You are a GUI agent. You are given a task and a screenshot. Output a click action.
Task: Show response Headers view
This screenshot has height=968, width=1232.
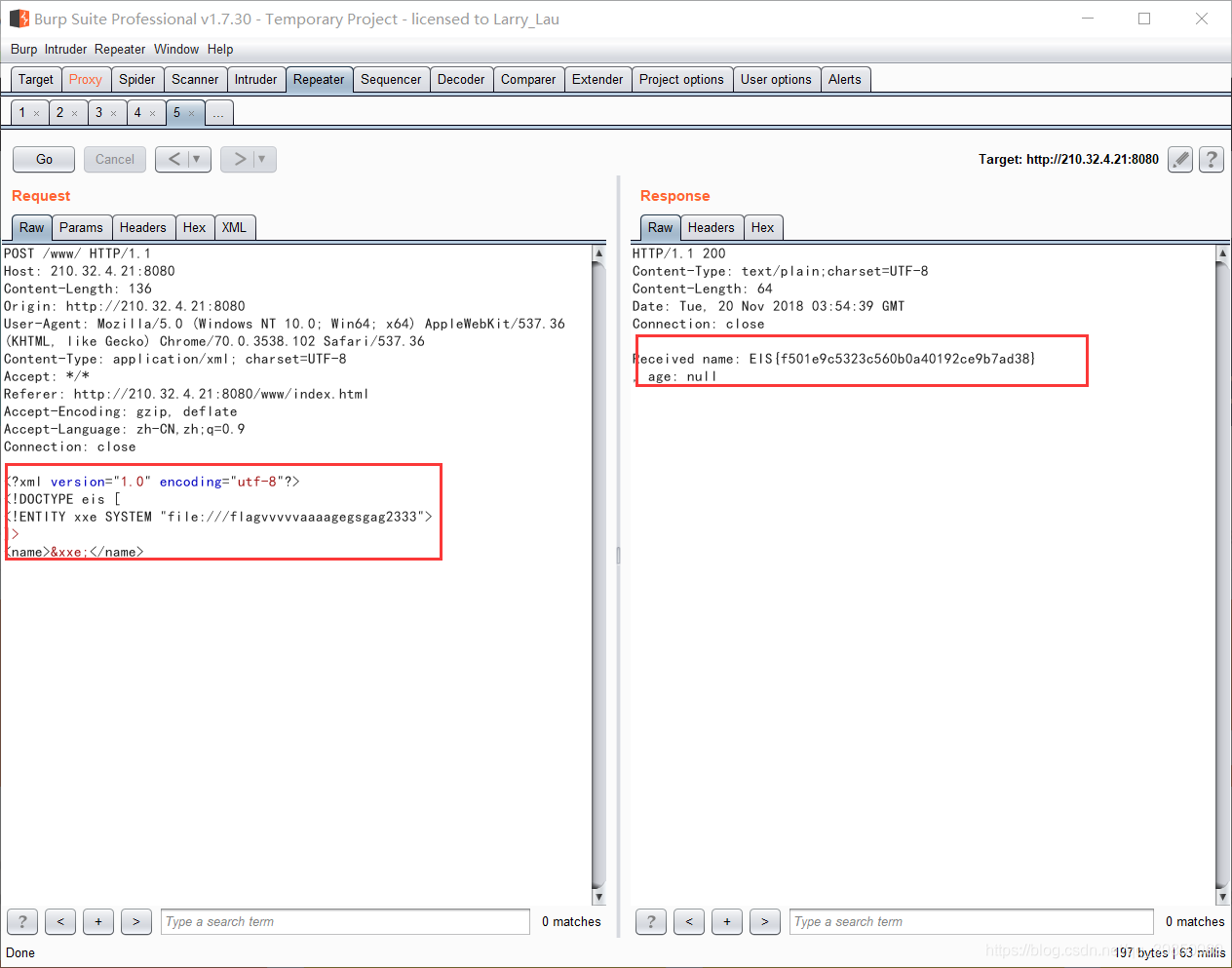712,228
